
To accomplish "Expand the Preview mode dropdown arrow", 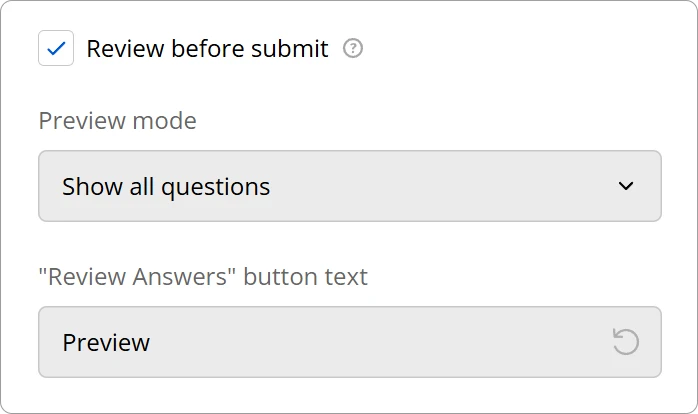I will point(626,186).
